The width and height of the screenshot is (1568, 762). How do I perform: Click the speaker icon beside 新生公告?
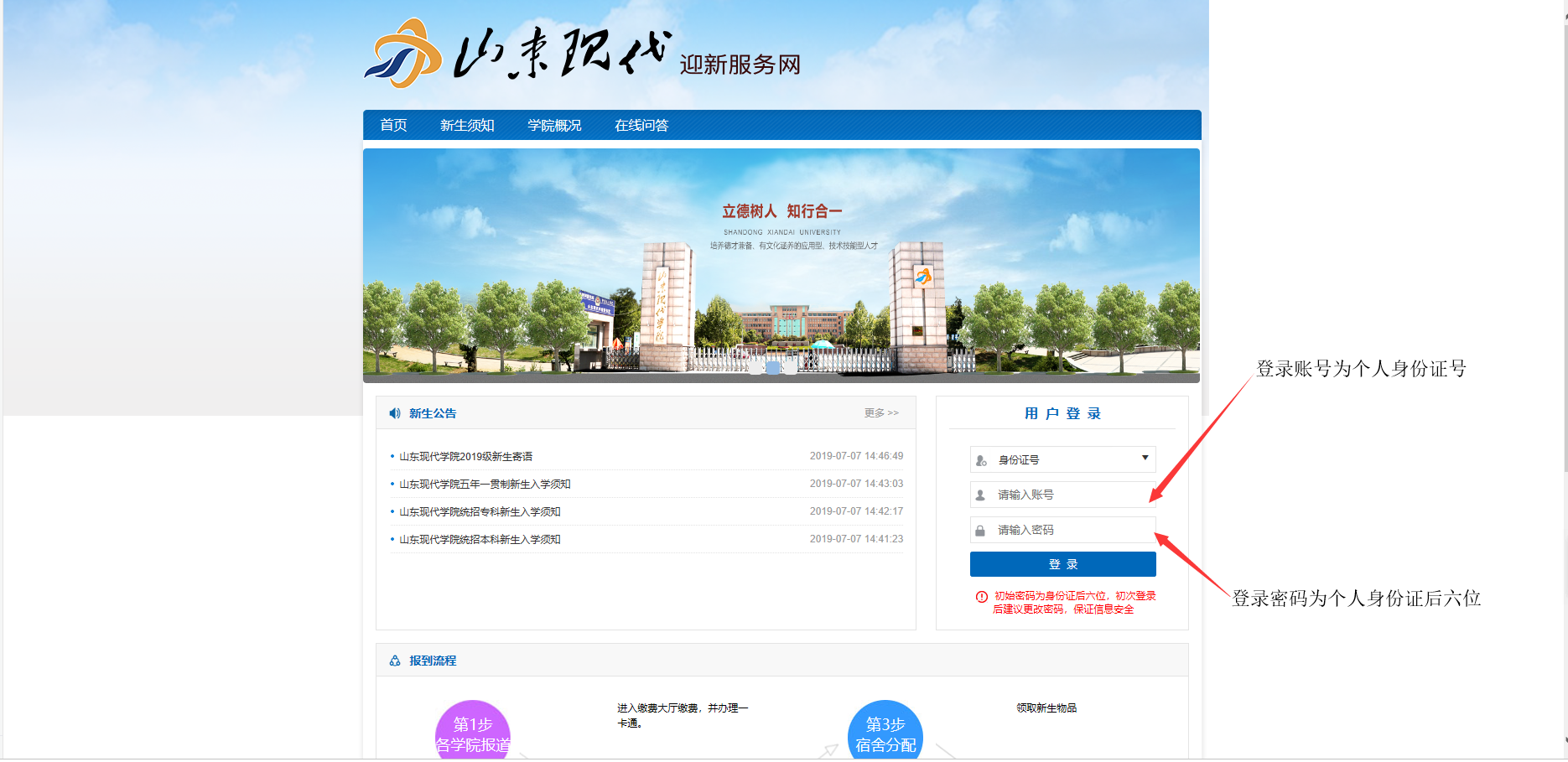click(395, 413)
